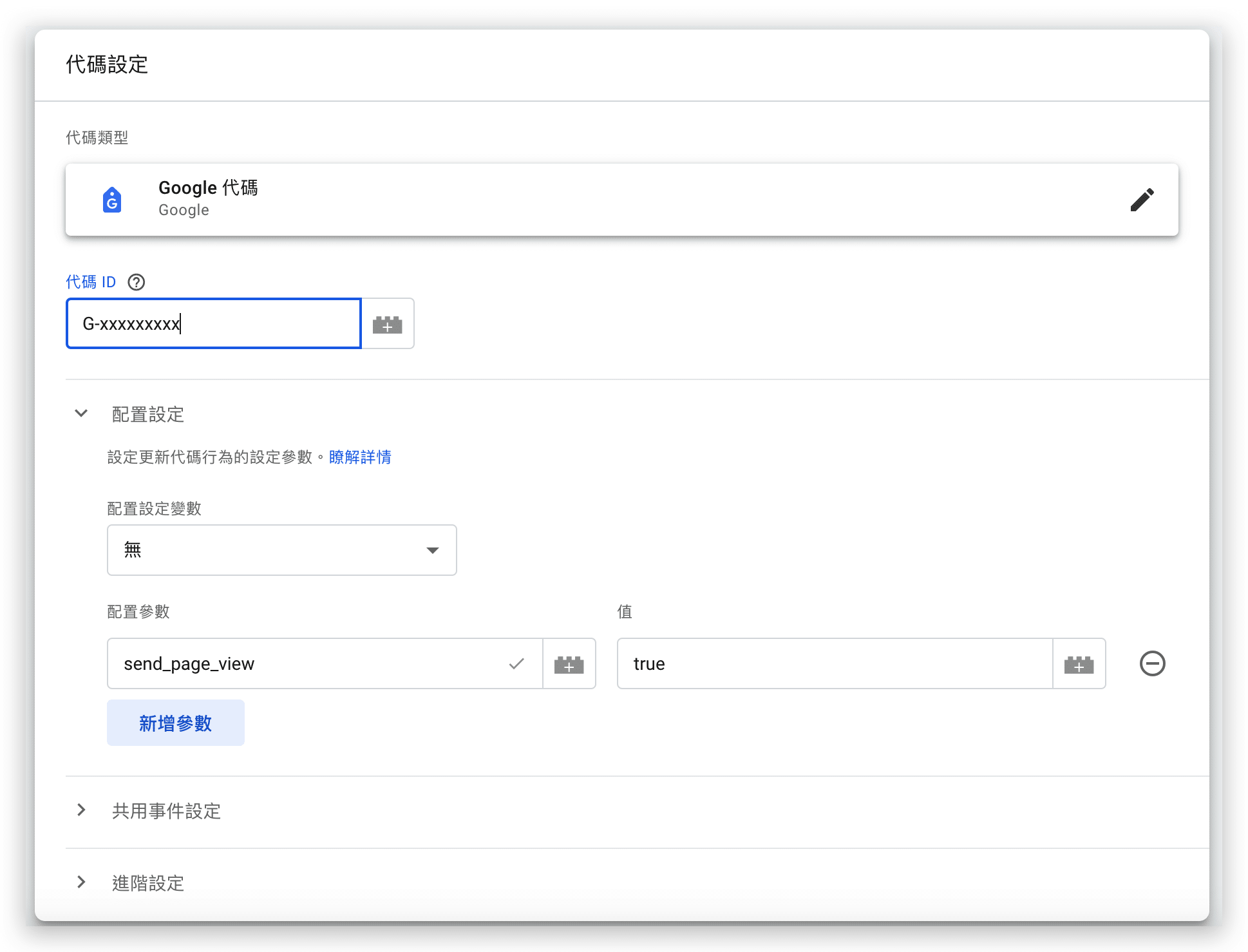Screen dimensions: 1248x952
Task: Open the tag ID help question mark
Action: tap(136, 282)
